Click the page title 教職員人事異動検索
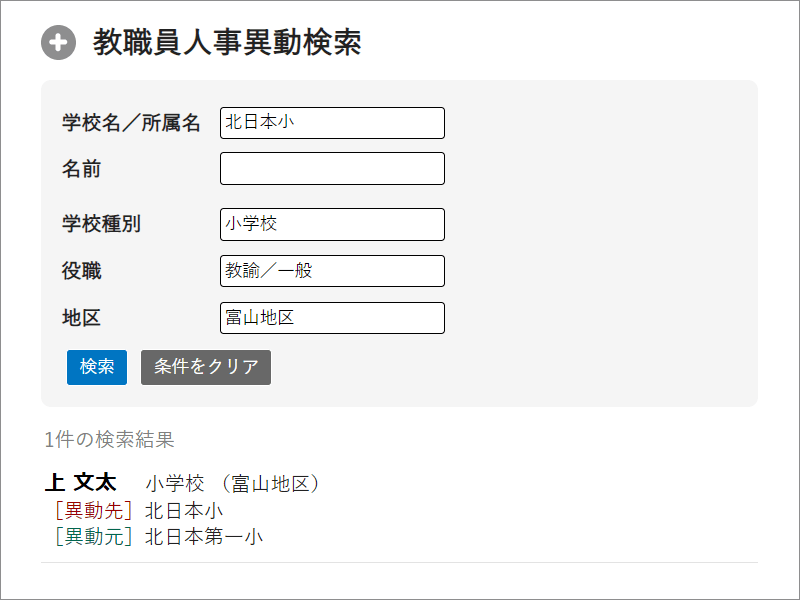The width and height of the screenshot is (800, 600). coord(229,42)
